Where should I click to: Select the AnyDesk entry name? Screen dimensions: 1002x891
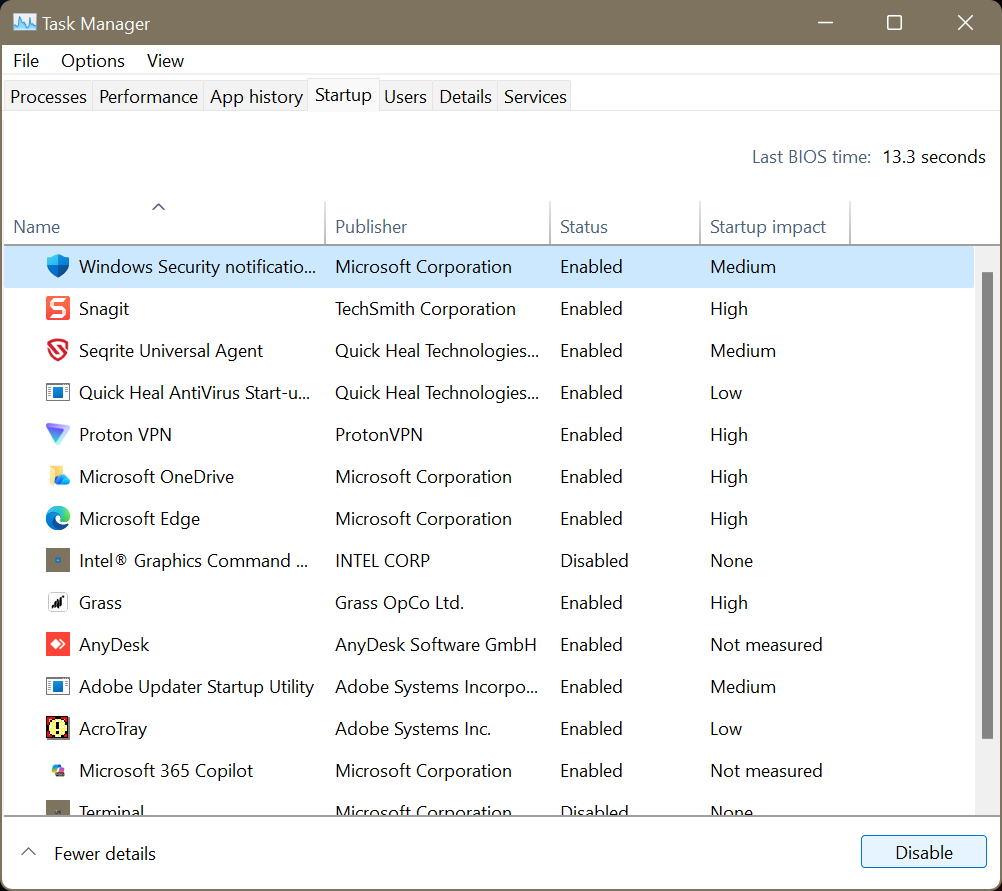click(x=114, y=644)
